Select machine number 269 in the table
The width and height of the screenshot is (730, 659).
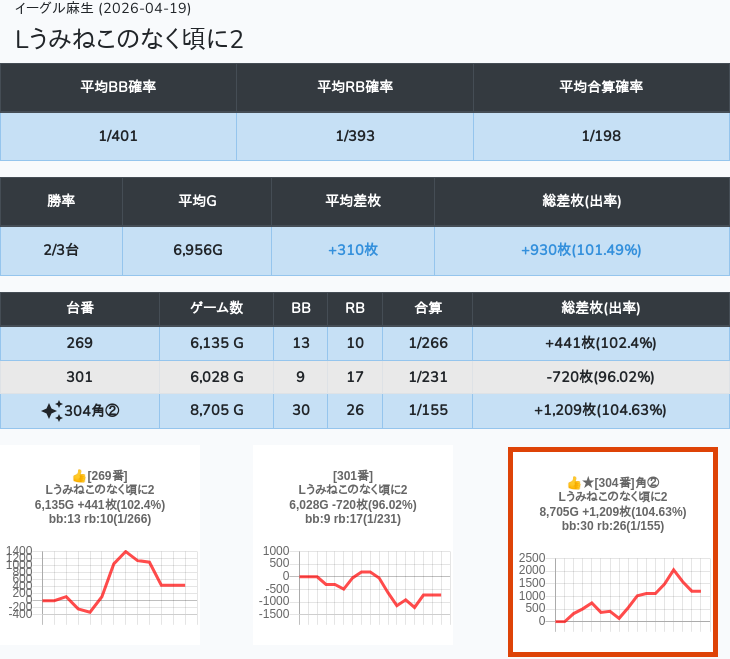coord(80,343)
